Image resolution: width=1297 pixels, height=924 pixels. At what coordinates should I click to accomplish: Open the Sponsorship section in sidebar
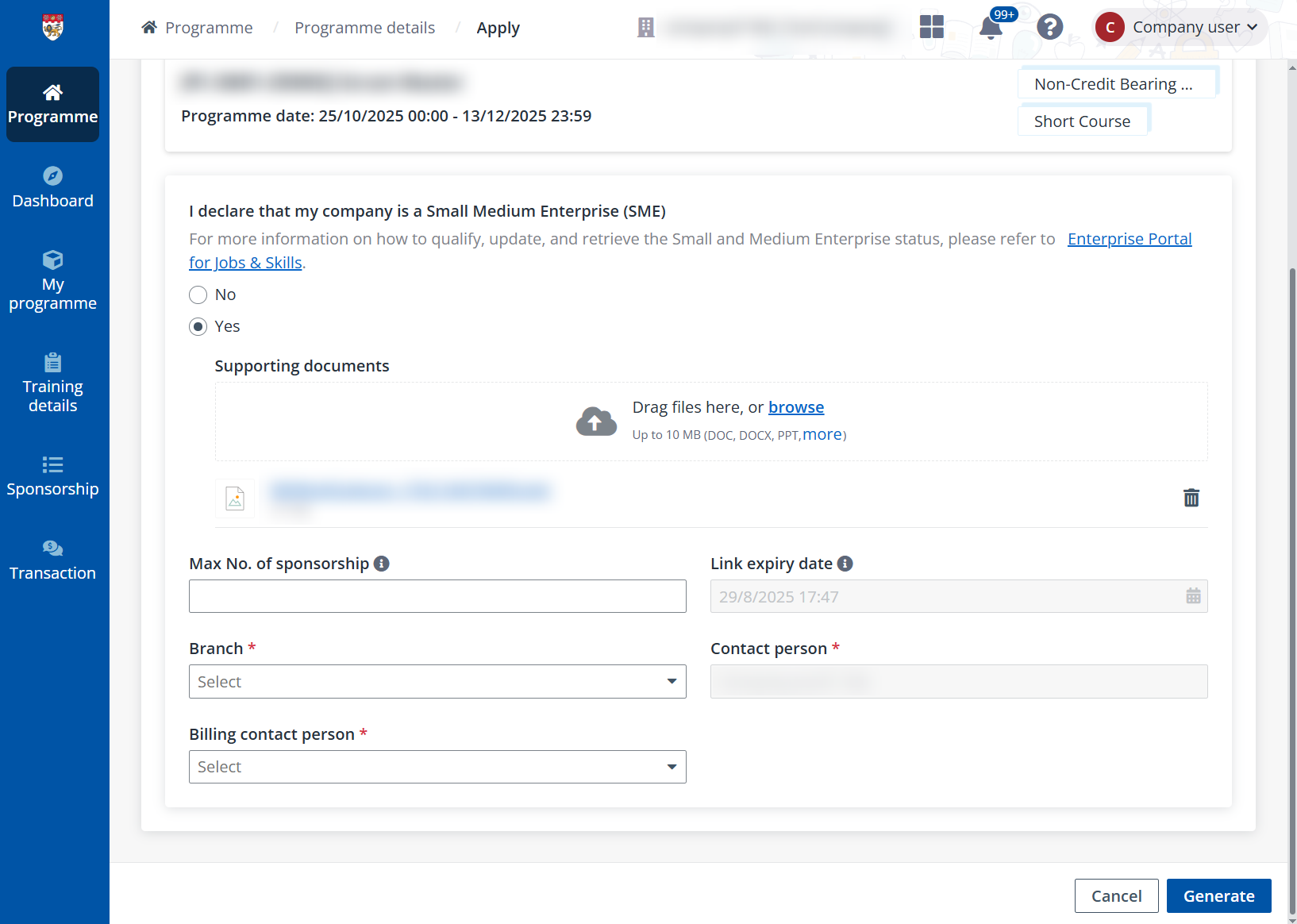pyautogui.click(x=52, y=475)
